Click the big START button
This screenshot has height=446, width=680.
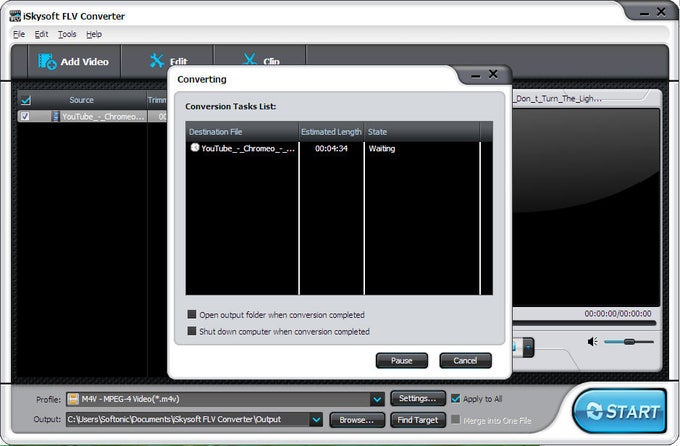click(620, 411)
